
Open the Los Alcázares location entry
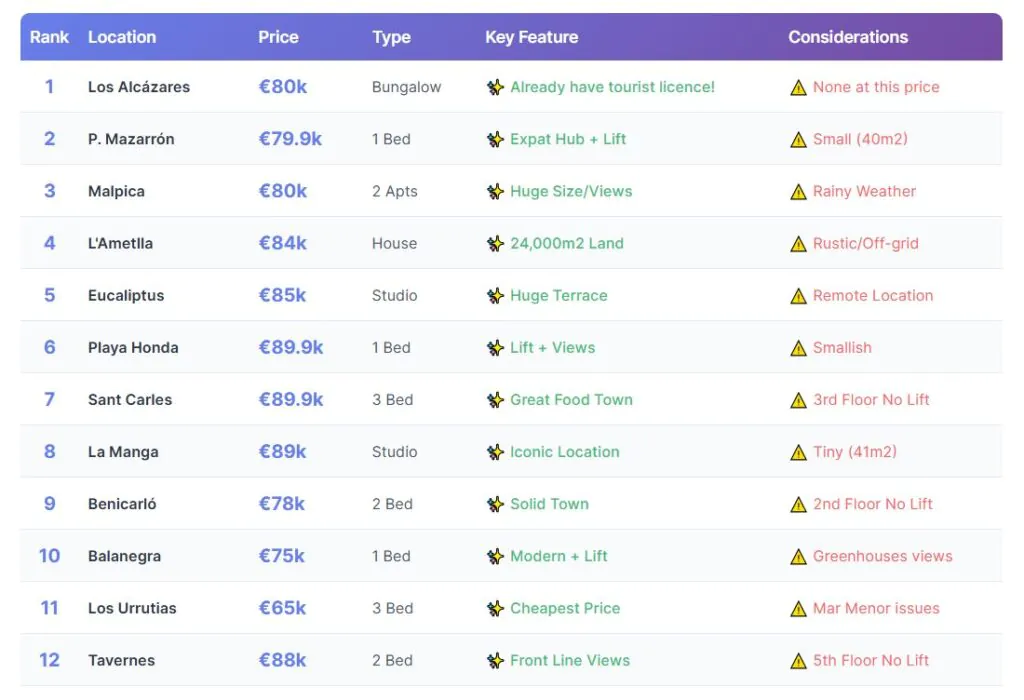[x=139, y=87]
